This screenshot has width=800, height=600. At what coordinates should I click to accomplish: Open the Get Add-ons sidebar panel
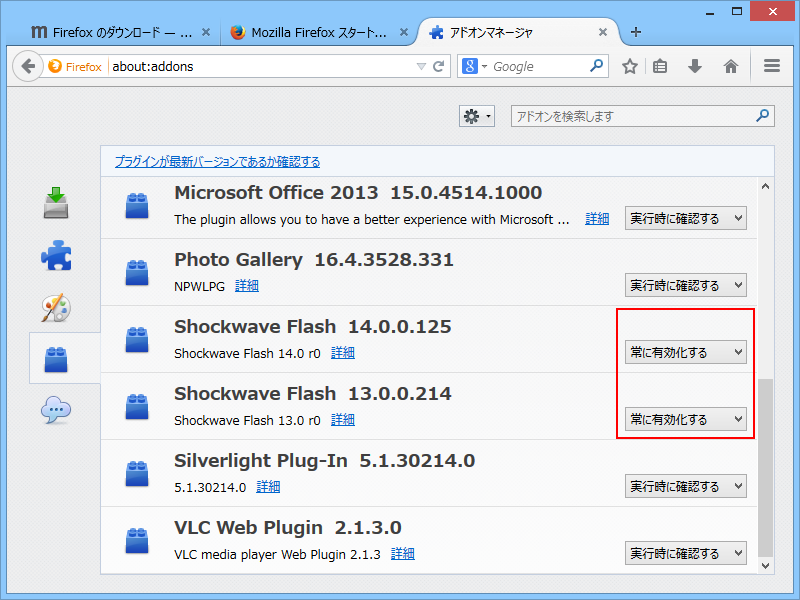pyautogui.click(x=54, y=202)
